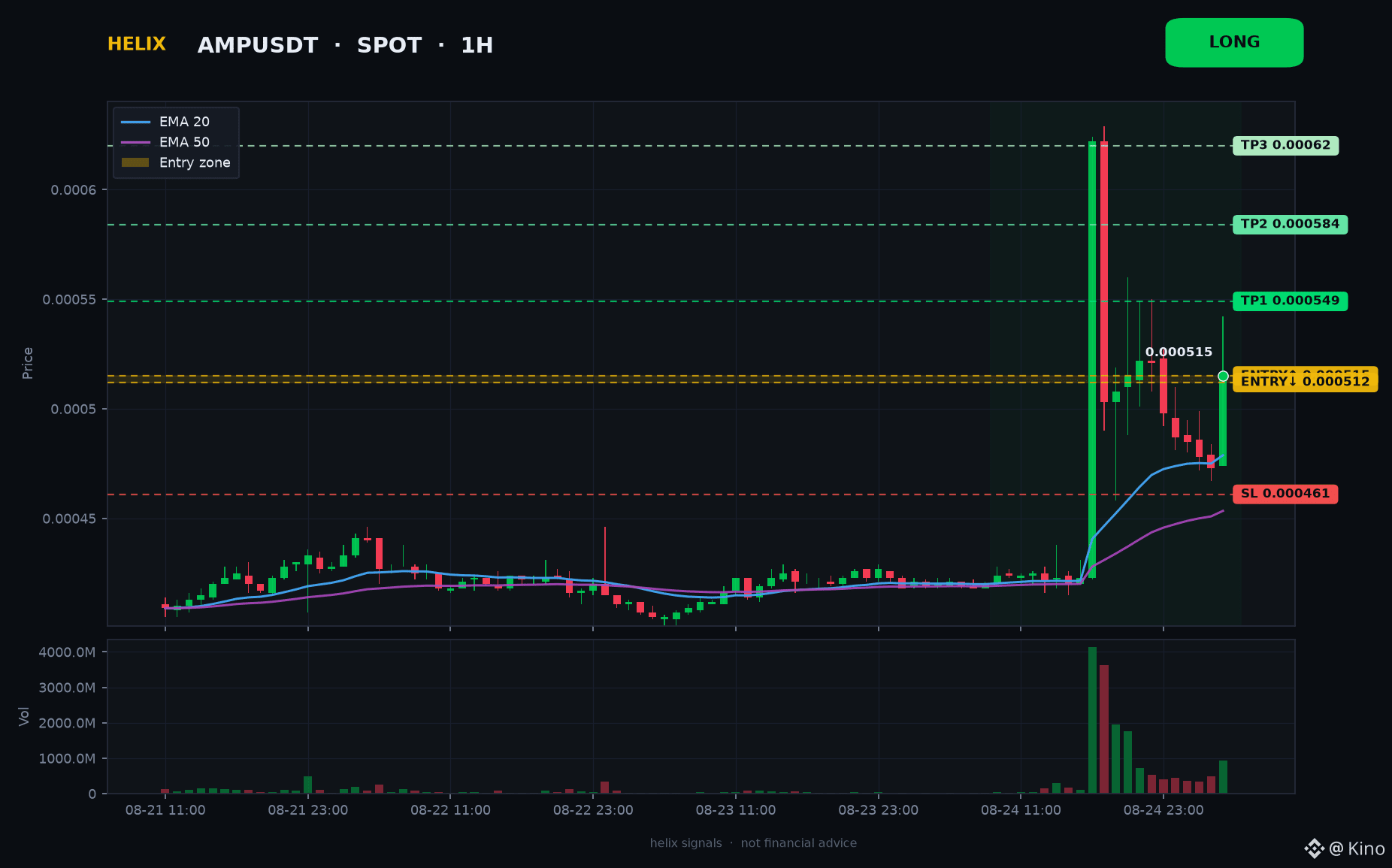This screenshot has width=1392, height=868.
Task: Click the Entry zone legend label
Action: pyautogui.click(x=195, y=162)
